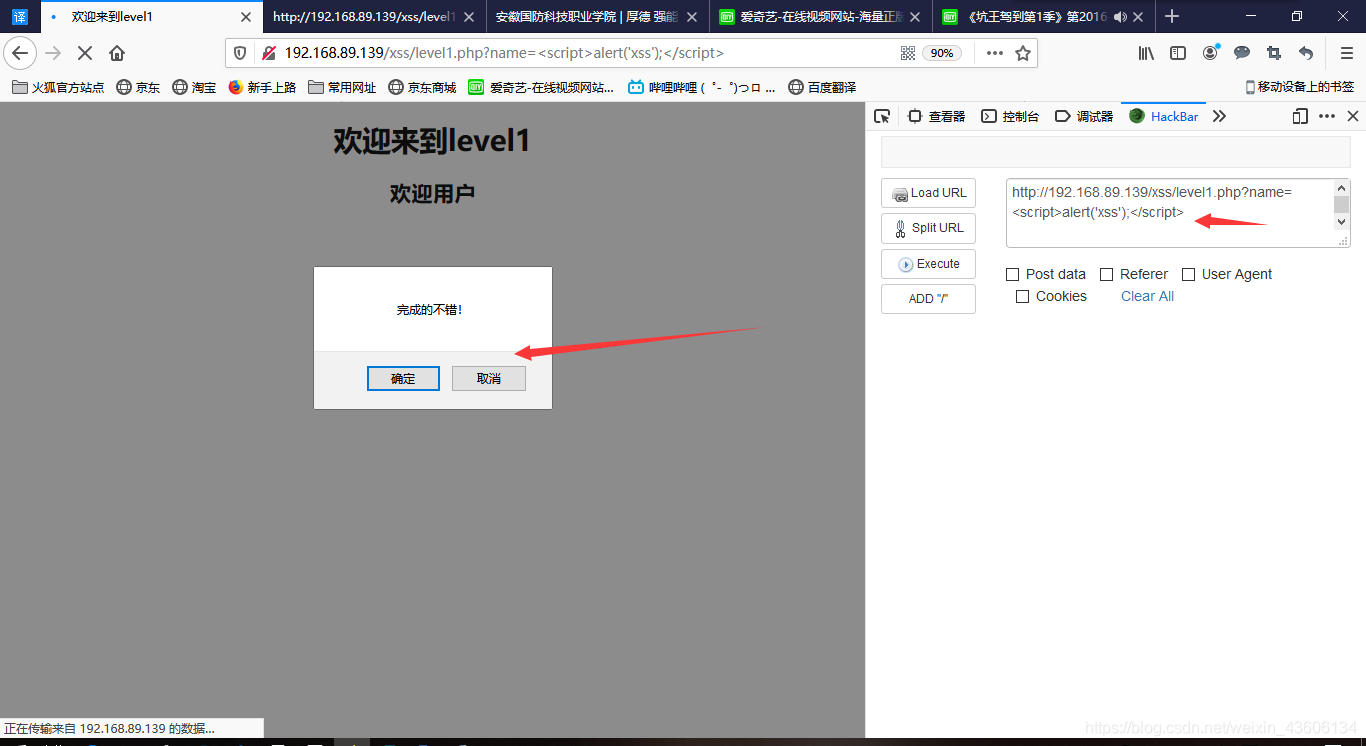The width and height of the screenshot is (1366, 746).
Task: Open 移动设备上的书签 mobile bookmarks
Action: pos(1299,87)
